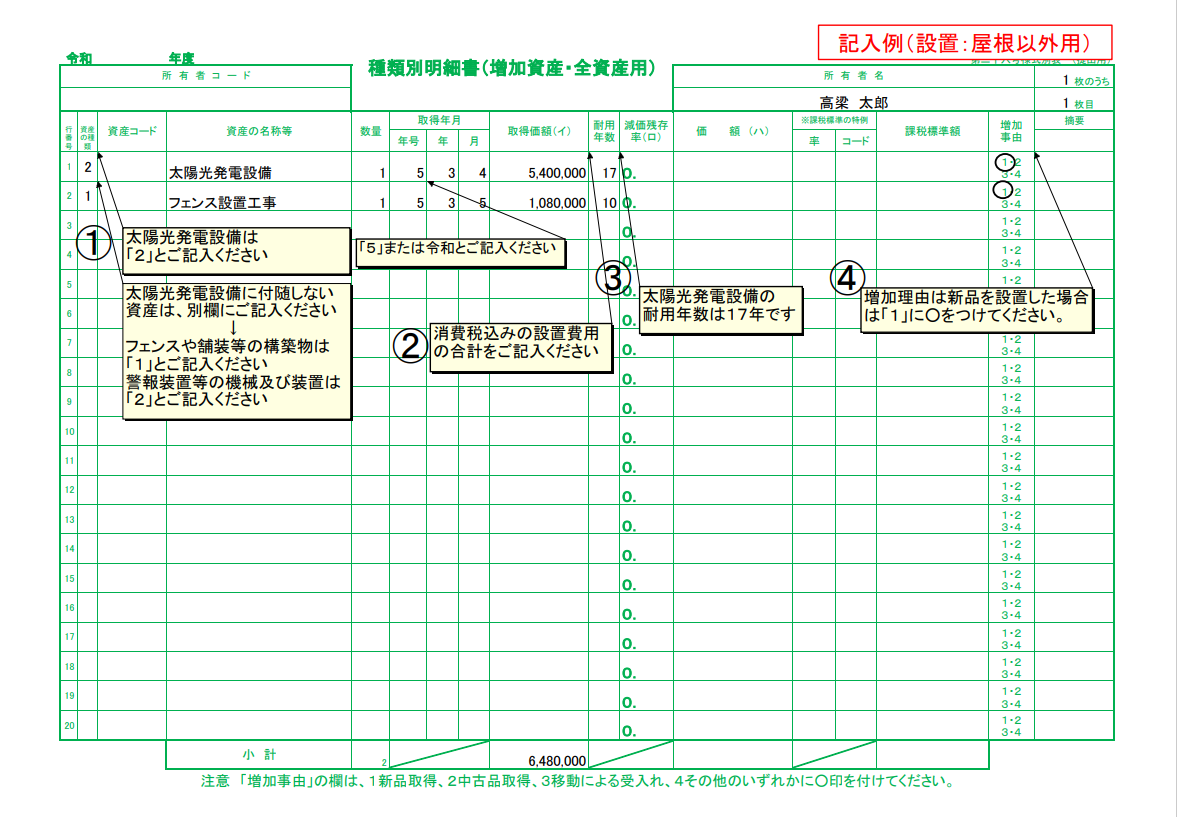Select the asset name 太陽光発電設備
The height and width of the screenshot is (817, 1177).
[x=220, y=173]
